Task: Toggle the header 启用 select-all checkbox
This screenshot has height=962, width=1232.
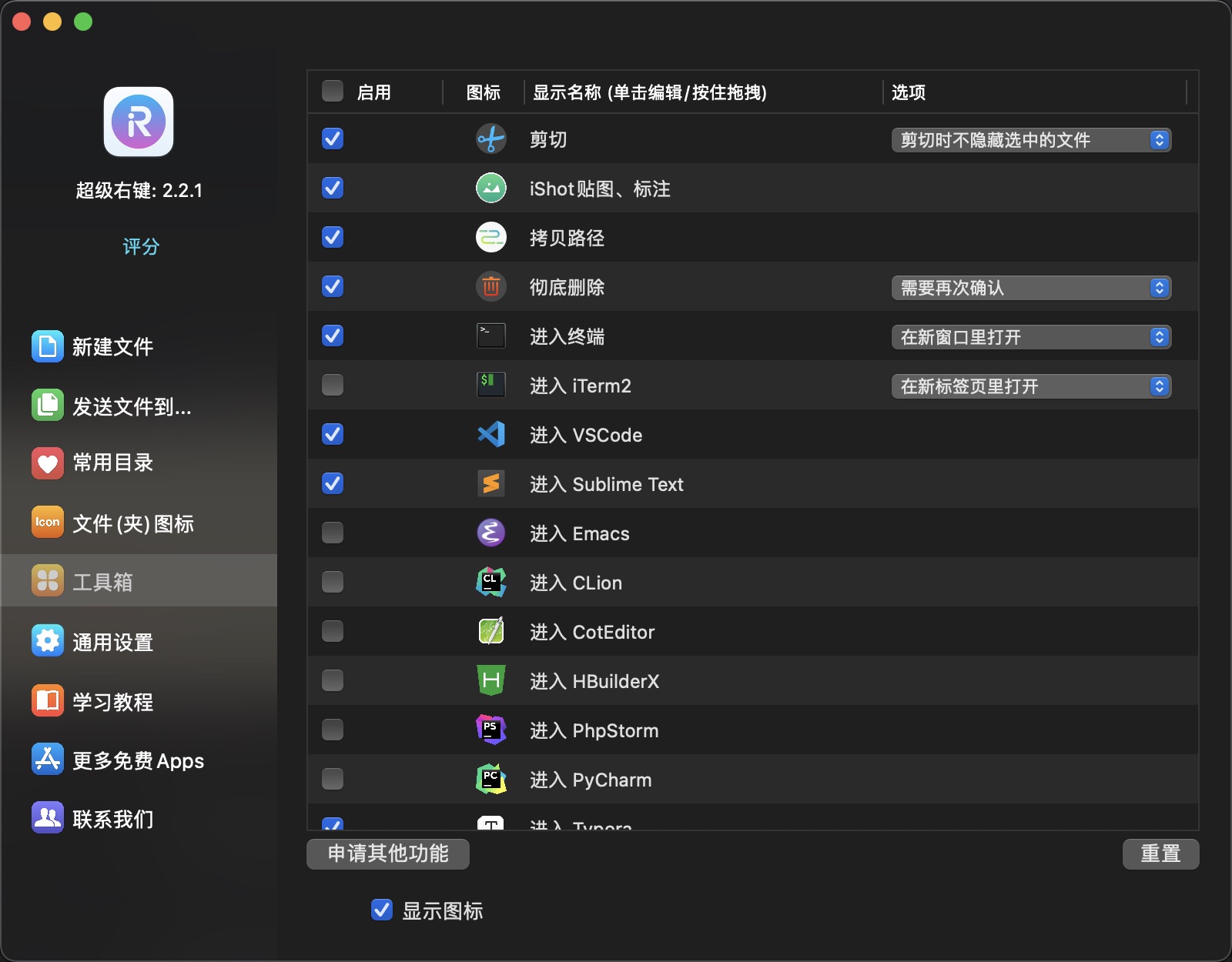Action: [333, 91]
